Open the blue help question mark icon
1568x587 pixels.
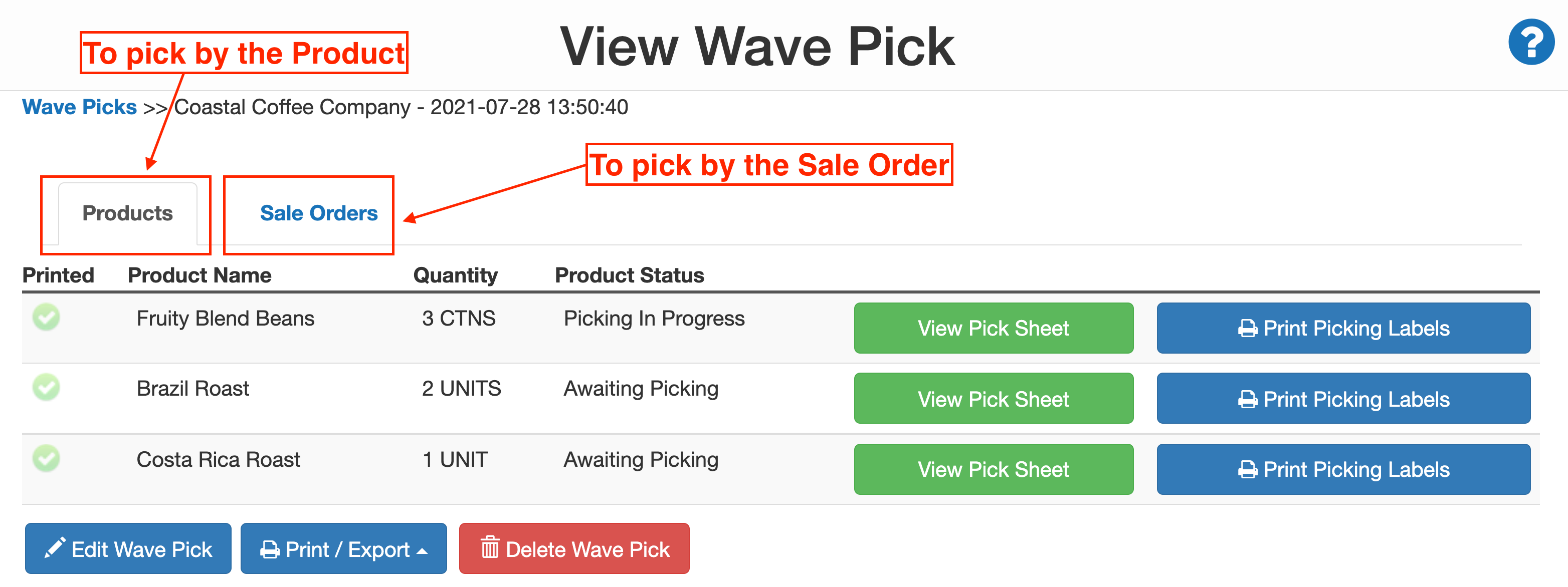coord(1531,42)
